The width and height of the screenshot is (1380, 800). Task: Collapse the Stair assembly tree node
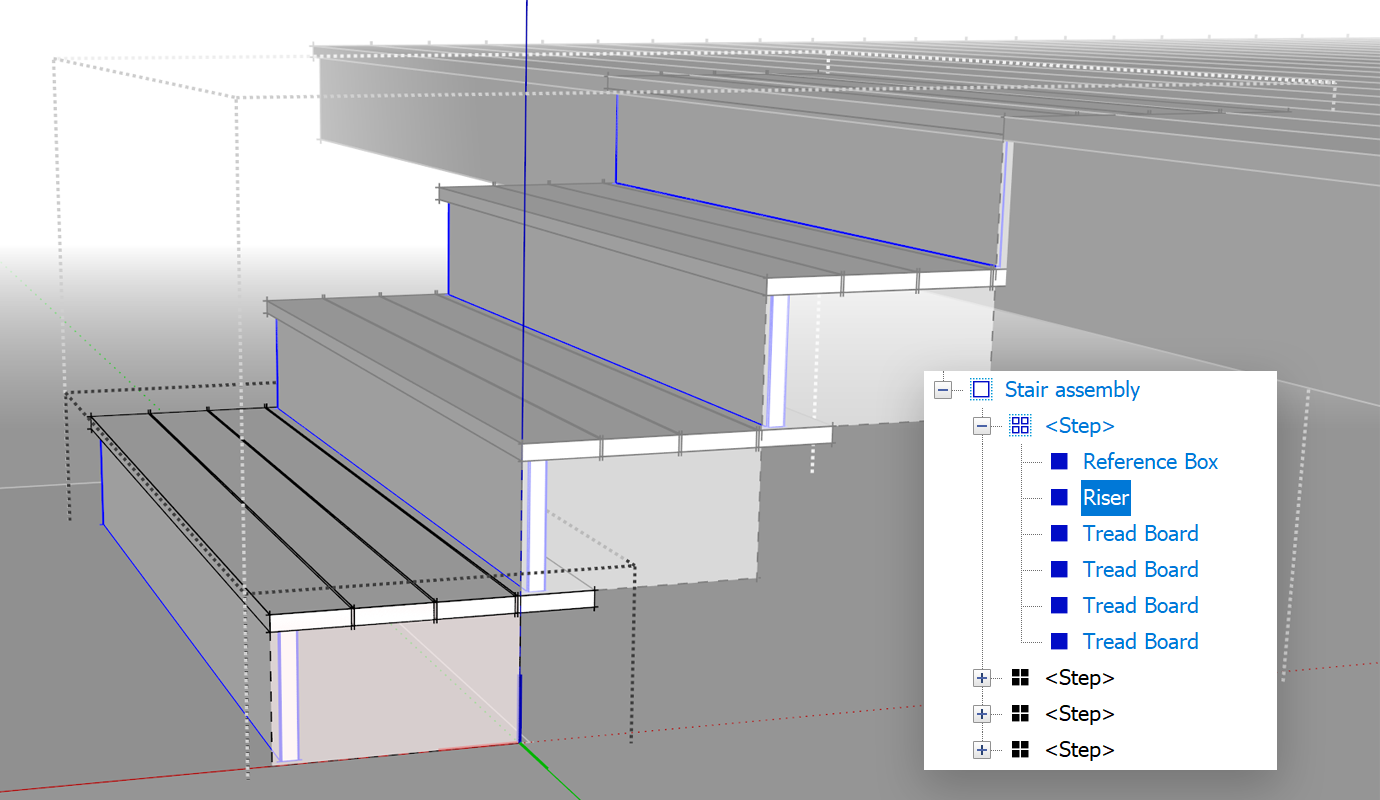943,389
